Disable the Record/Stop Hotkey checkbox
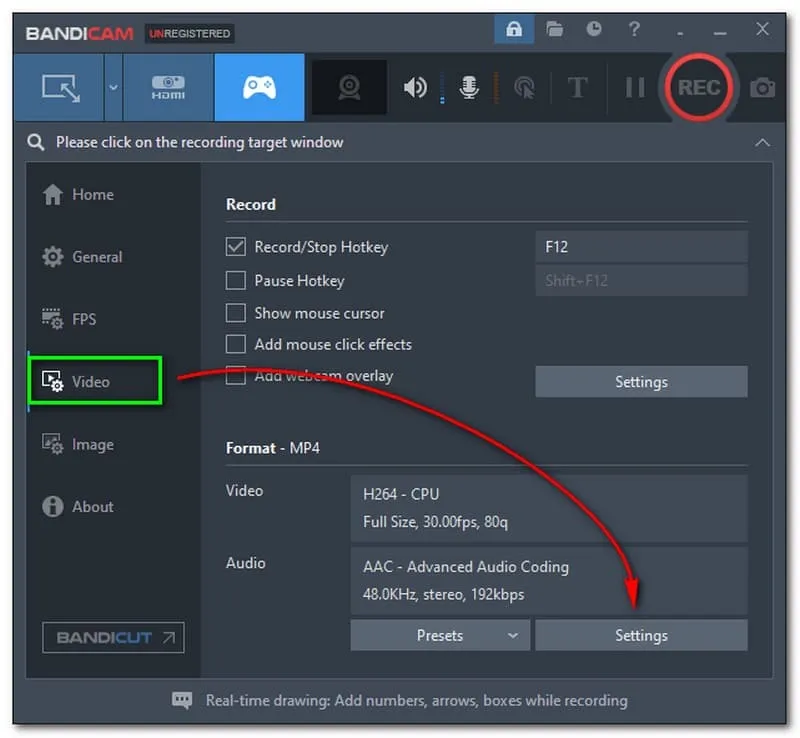The width and height of the screenshot is (800, 738). pos(236,246)
